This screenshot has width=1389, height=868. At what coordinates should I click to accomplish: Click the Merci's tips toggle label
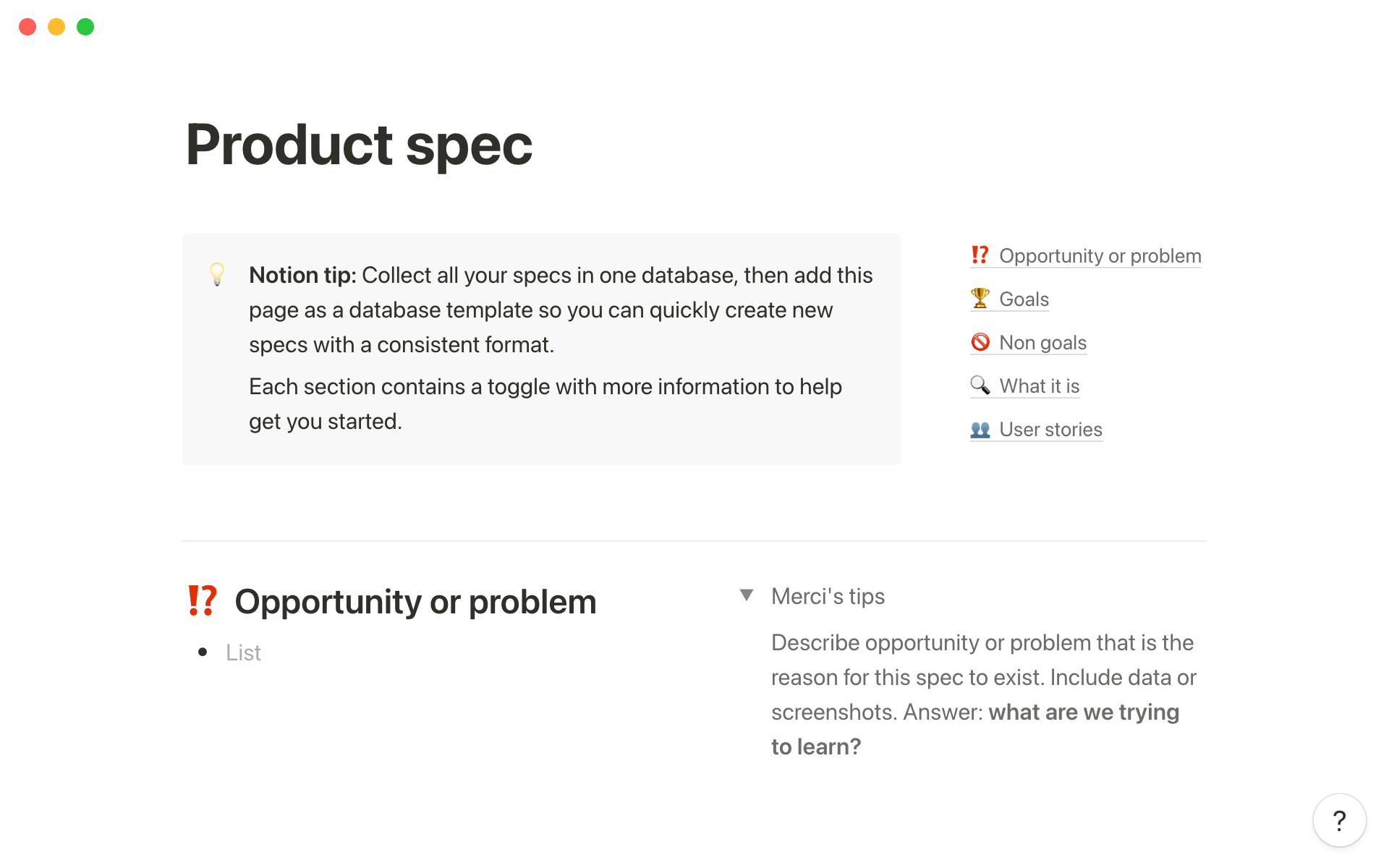828,596
